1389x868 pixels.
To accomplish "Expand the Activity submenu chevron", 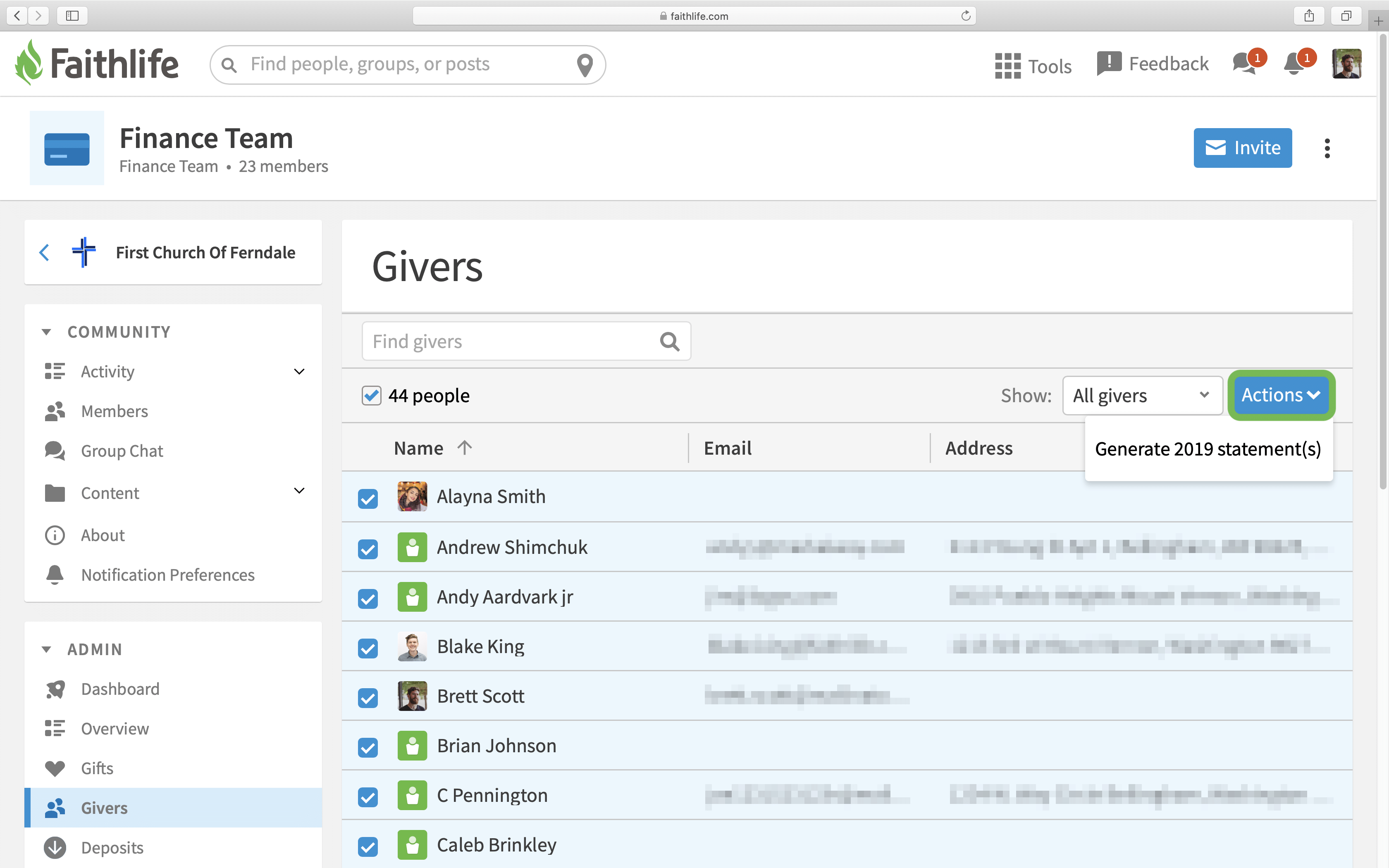I will click(299, 372).
